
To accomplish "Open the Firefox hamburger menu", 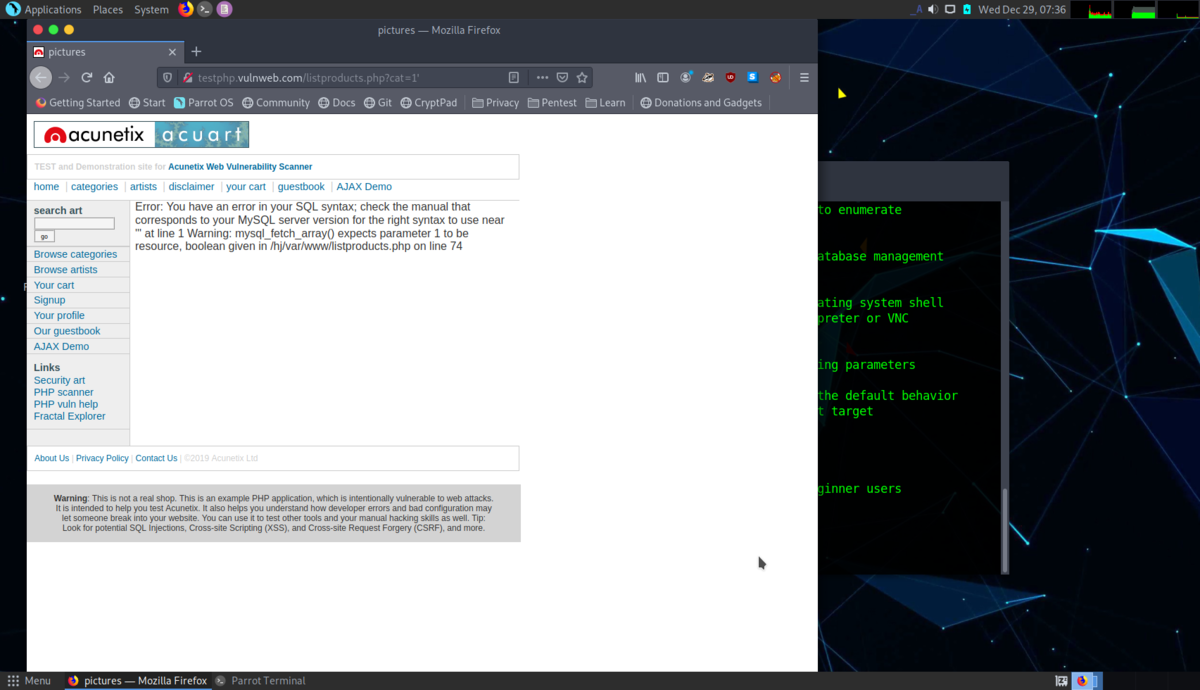I will point(804,77).
